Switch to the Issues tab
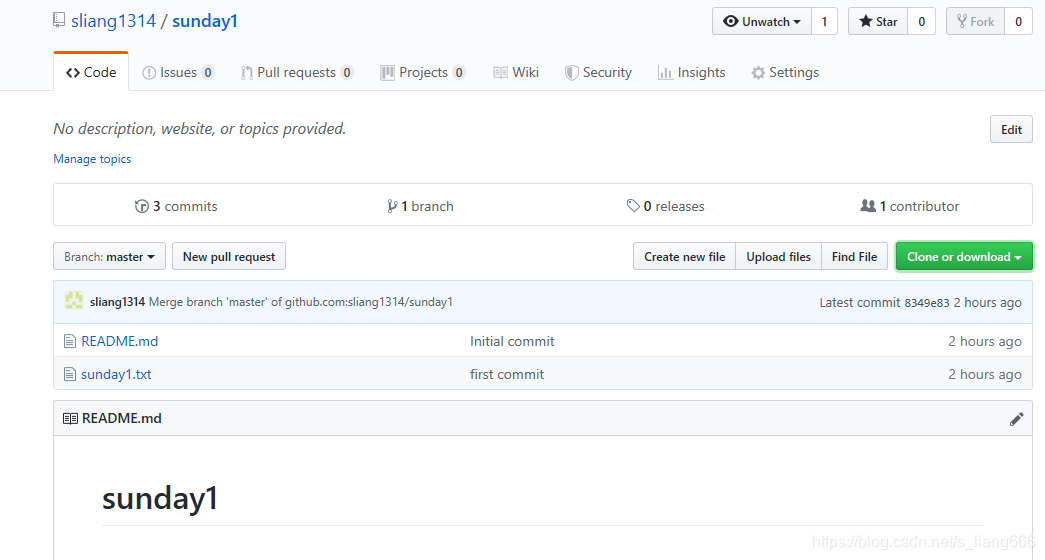 pyautogui.click(x=178, y=72)
